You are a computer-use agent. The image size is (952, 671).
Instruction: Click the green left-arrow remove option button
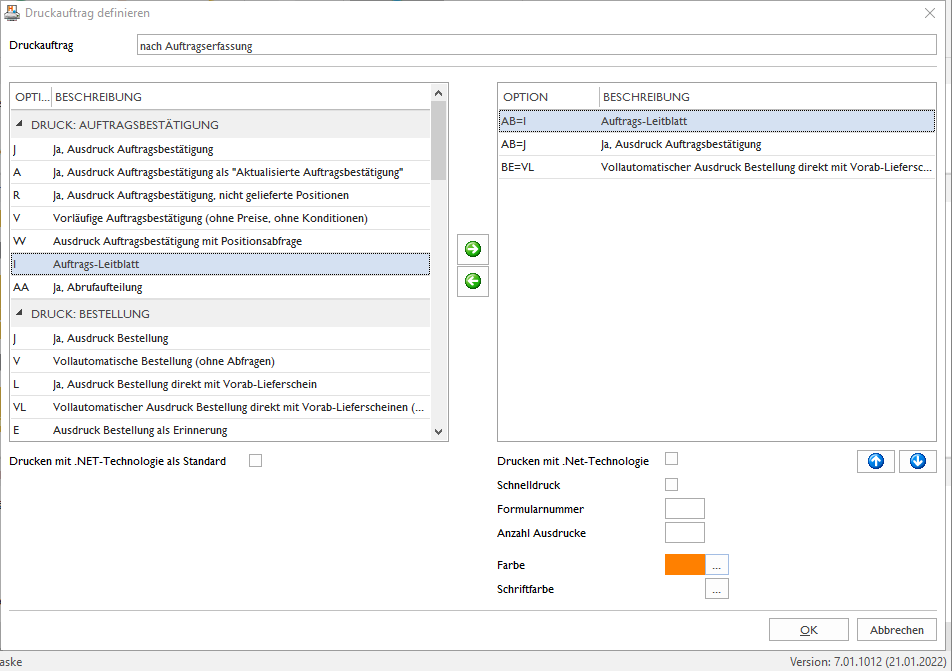(x=472, y=281)
